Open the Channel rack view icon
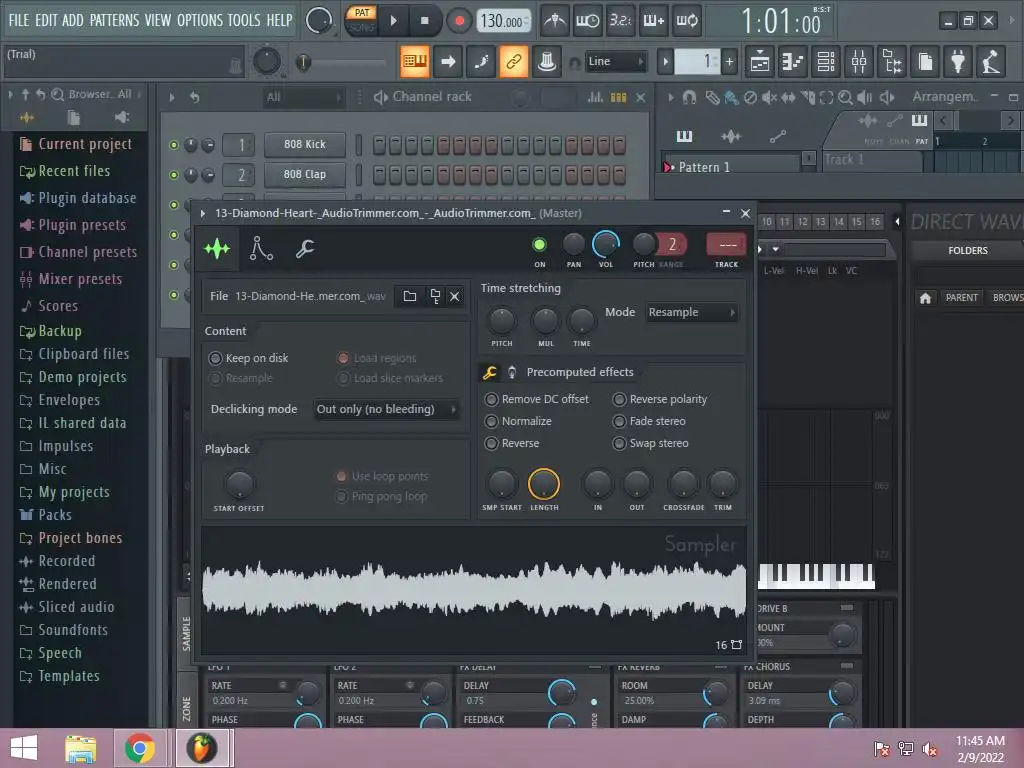 point(826,62)
